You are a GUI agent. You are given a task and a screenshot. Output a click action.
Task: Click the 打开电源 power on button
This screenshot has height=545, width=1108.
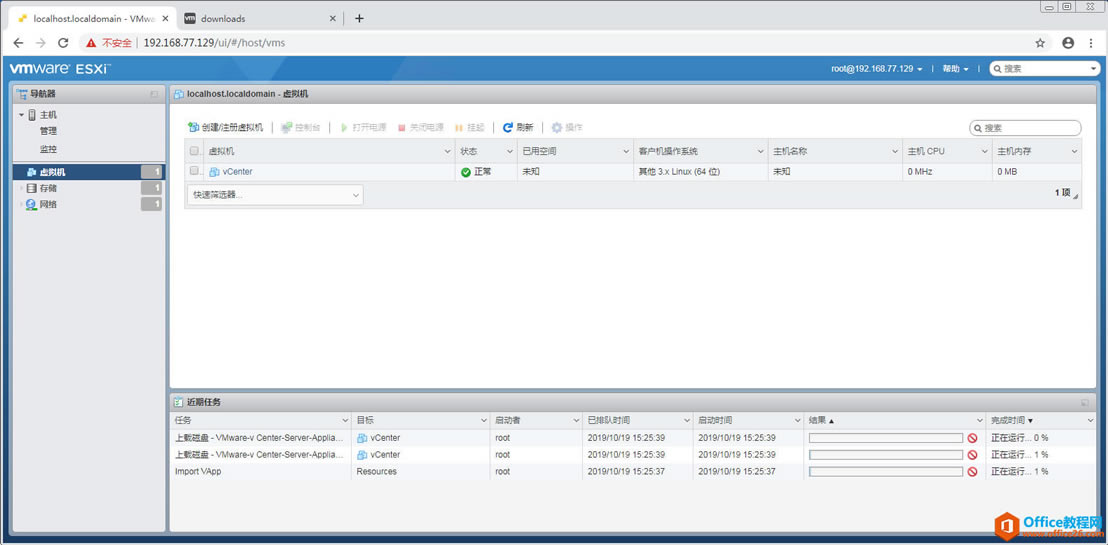[363, 127]
